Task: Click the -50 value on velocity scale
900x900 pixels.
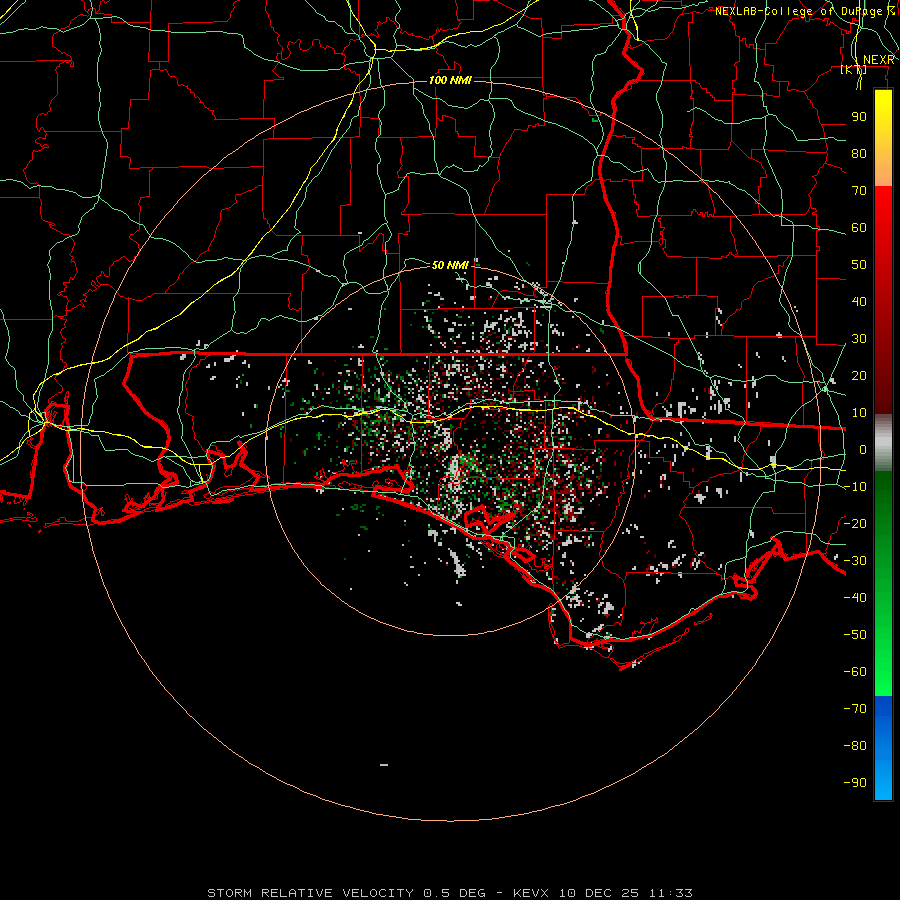Action: [x=855, y=635]
